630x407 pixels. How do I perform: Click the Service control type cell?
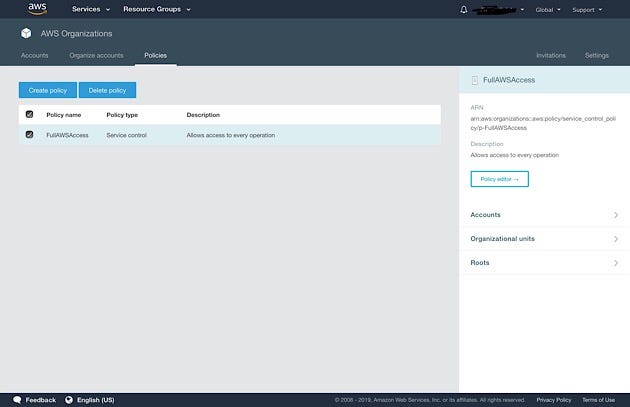coord(127,135)
